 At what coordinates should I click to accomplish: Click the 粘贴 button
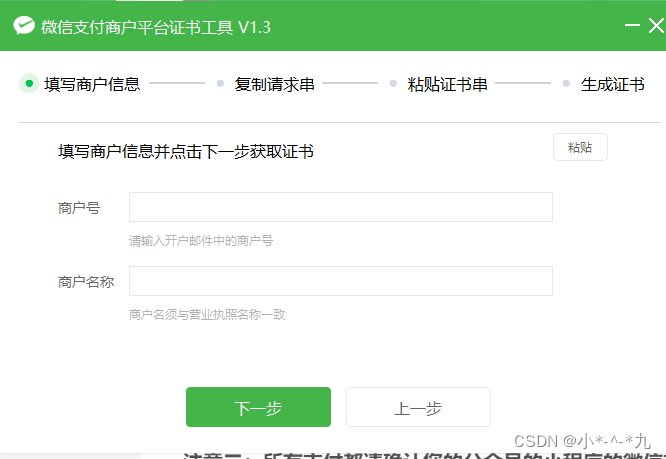click(580, 147)
